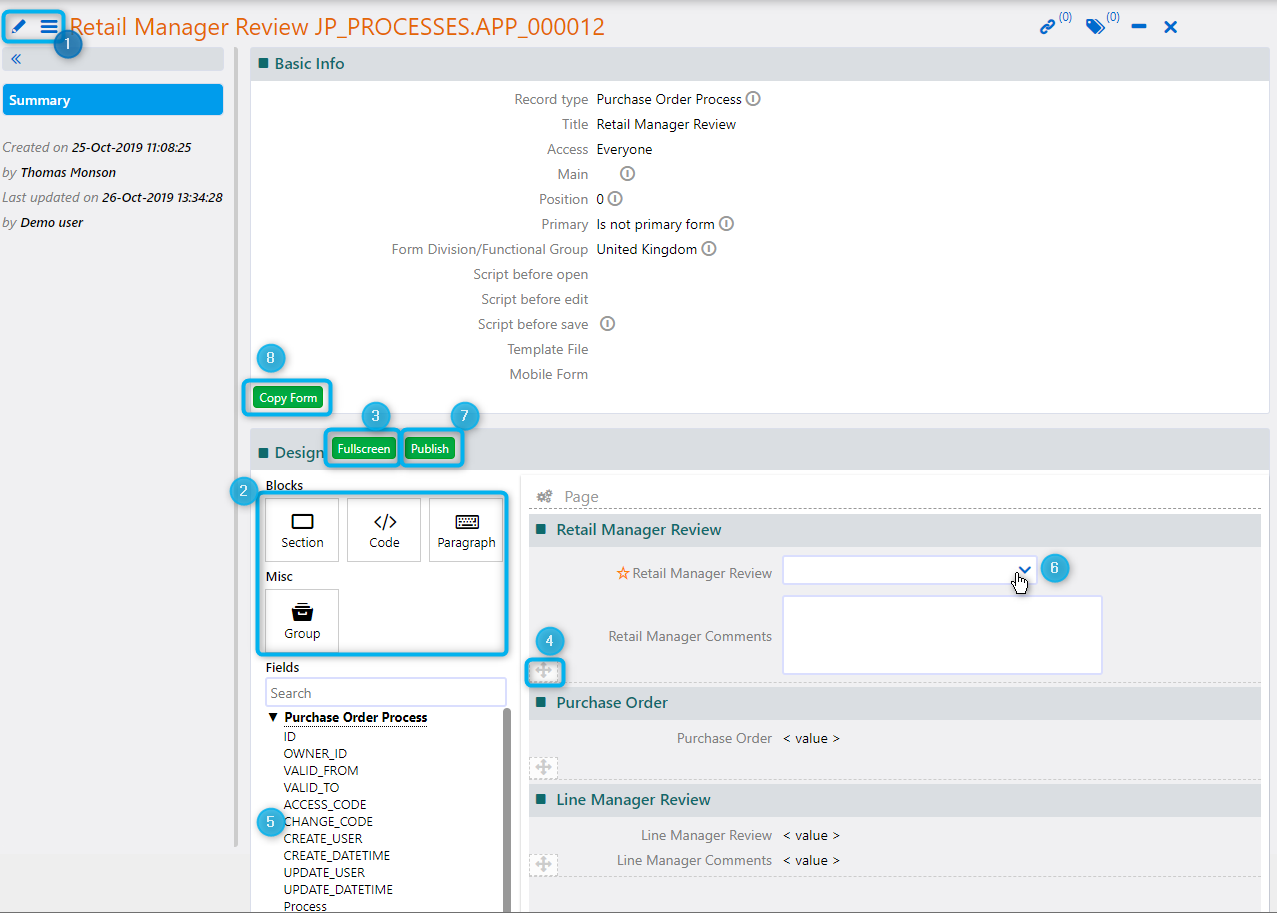
Task: Click the Publish button
Action: tap(430, 449)
